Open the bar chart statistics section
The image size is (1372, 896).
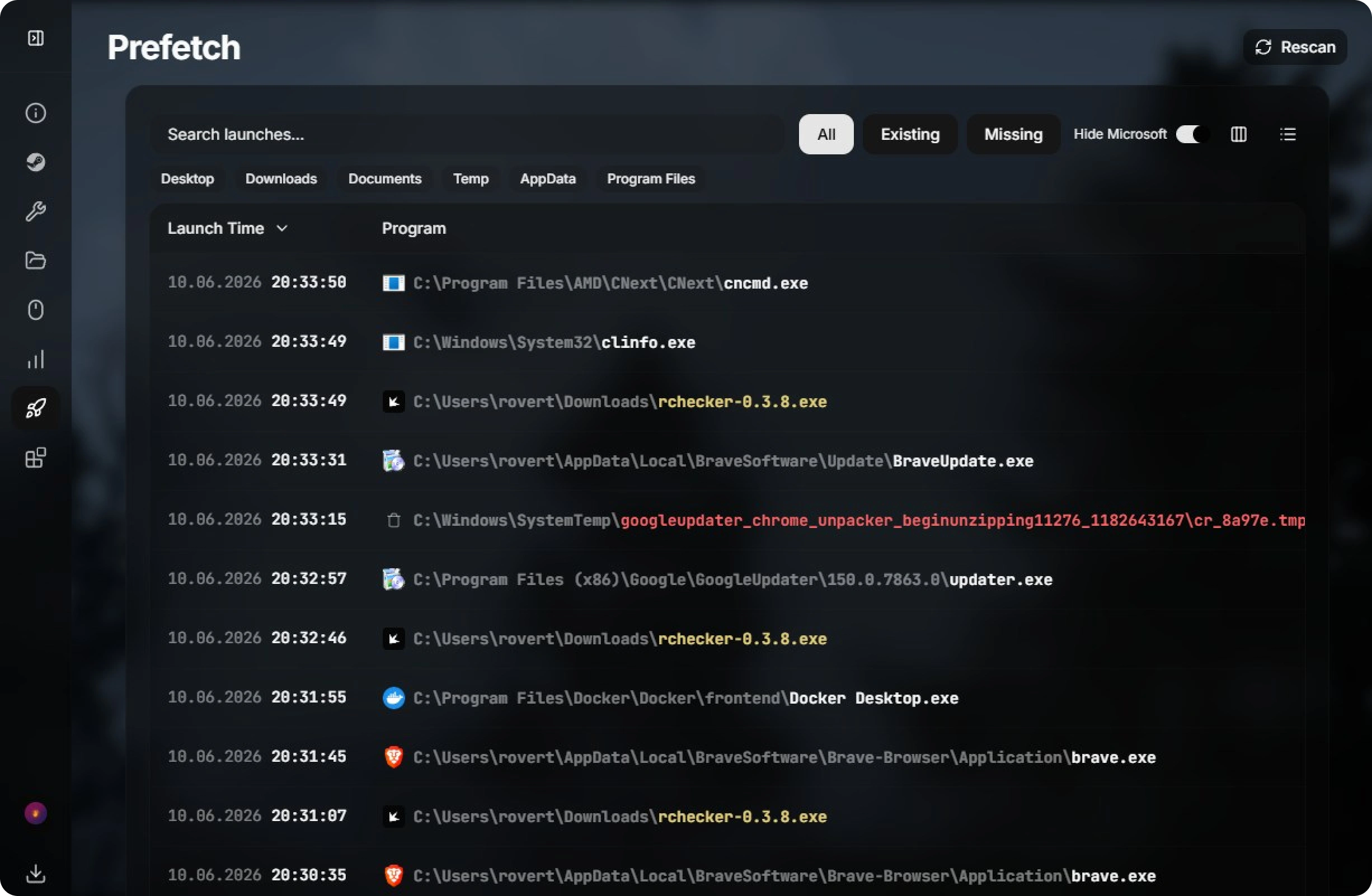tap(36, 359)
